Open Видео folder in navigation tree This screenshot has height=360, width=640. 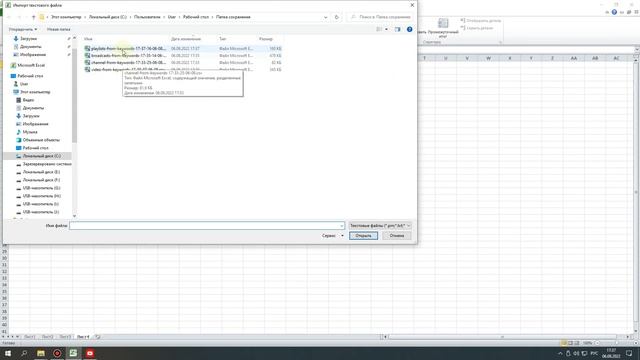pyautogui.click(x=28, y=100)
